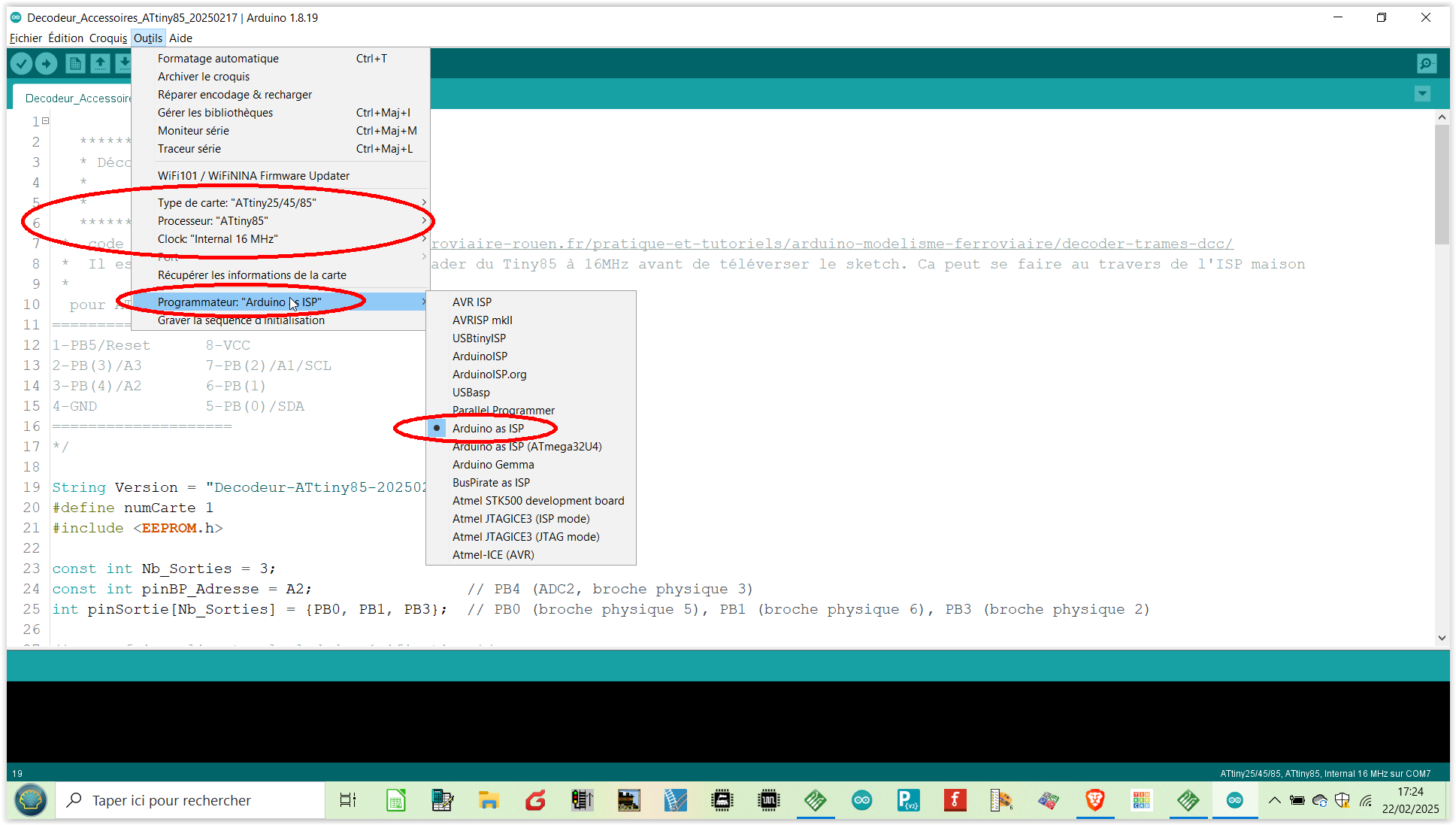
Task: Open the red f taskbar app icon
Action: click(955, 800)
